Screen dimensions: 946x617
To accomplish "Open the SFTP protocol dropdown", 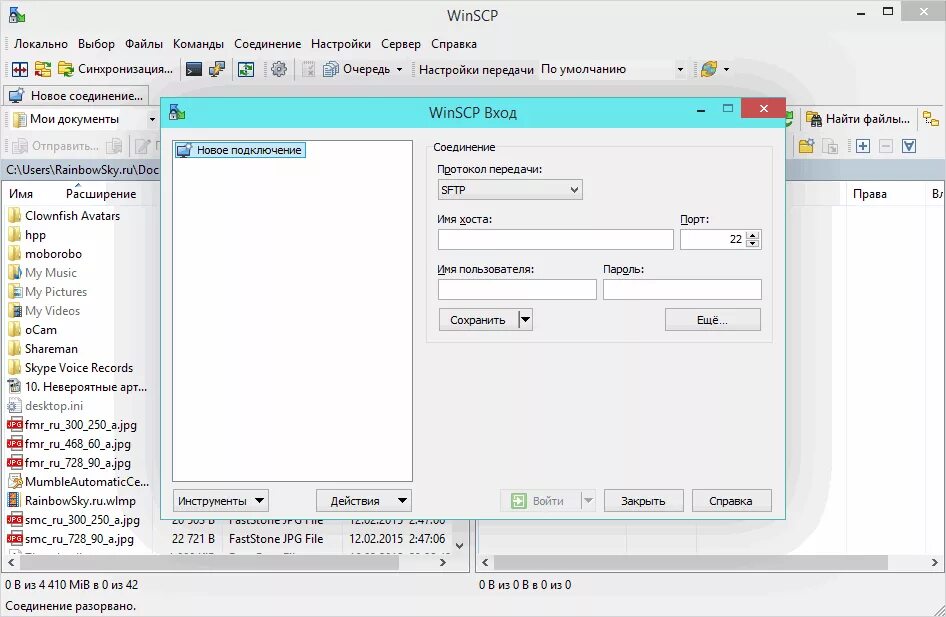I will pos(510,190).
